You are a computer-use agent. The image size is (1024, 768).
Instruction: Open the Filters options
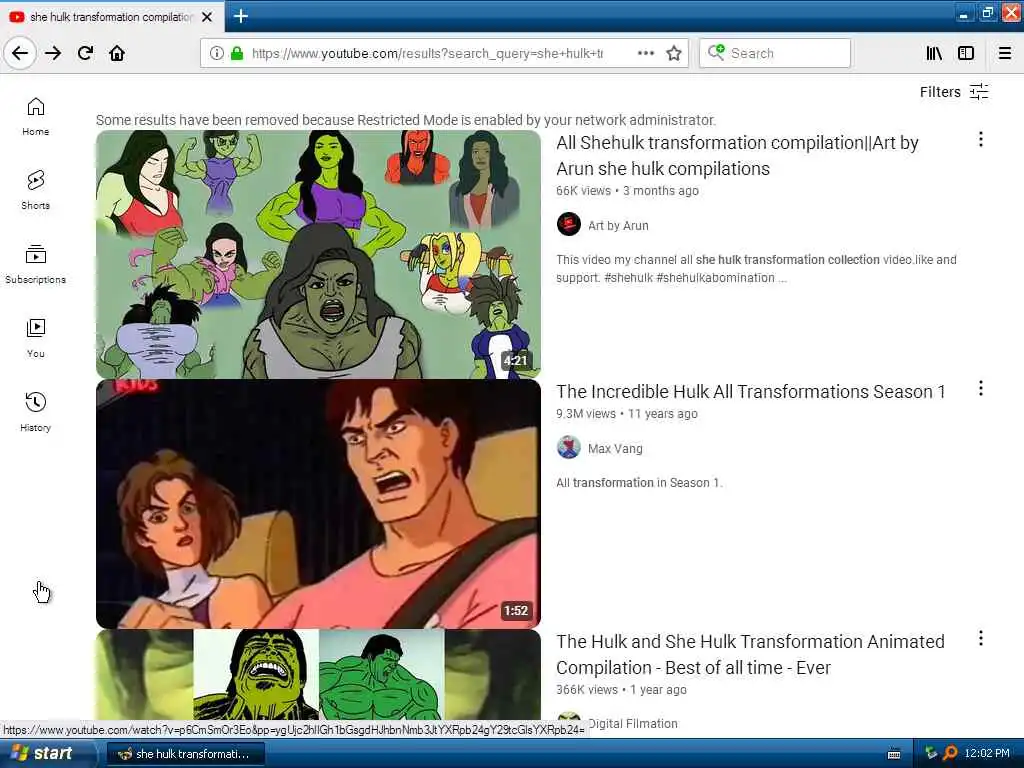(954, 92)
